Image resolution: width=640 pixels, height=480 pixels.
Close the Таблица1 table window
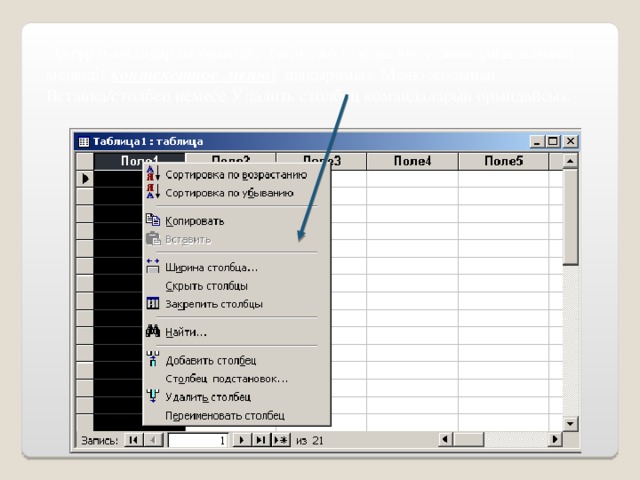pos(570,142)
